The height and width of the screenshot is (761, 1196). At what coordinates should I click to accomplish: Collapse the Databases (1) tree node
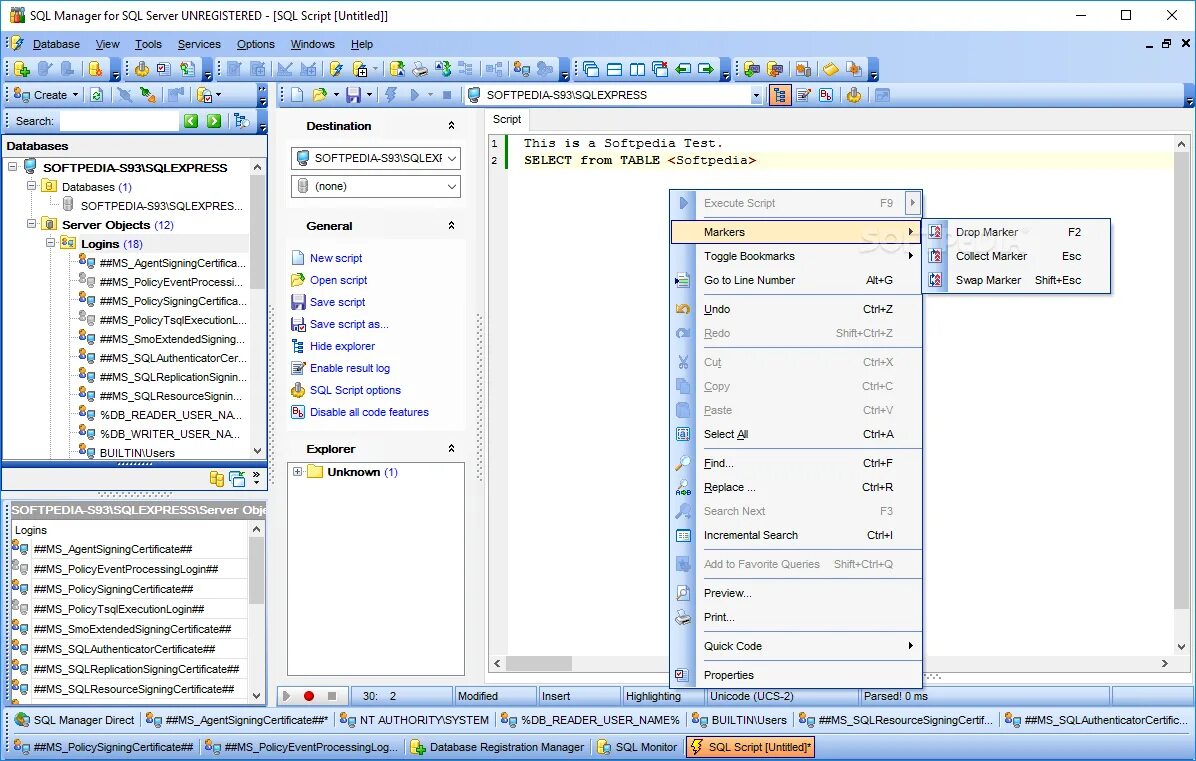point(31,186)
